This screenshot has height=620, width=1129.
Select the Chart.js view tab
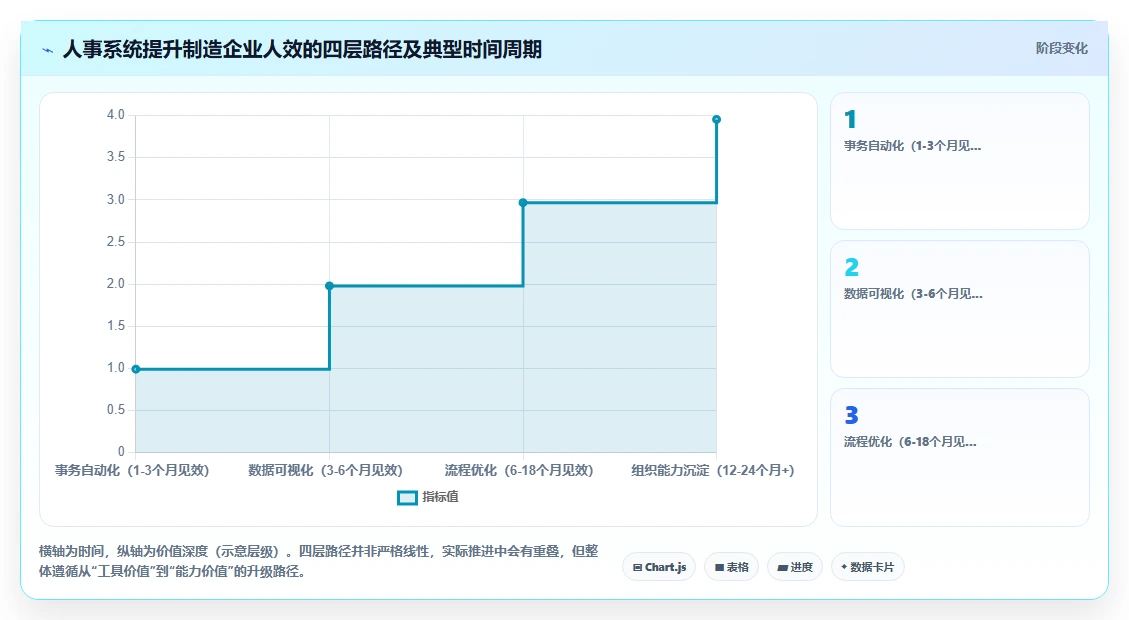point(659,567)
